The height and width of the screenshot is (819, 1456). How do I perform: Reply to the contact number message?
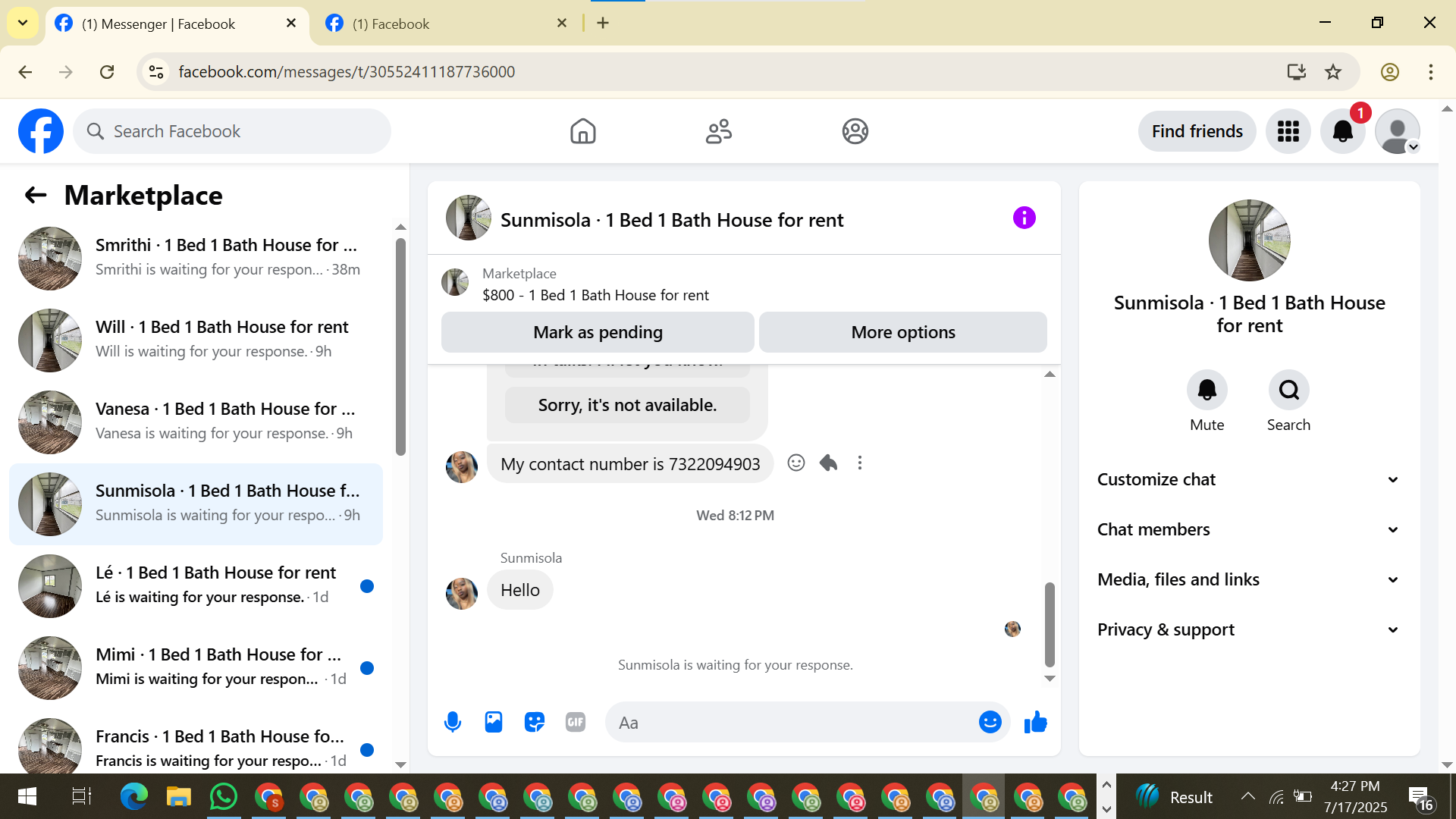[x=828, y=463]
